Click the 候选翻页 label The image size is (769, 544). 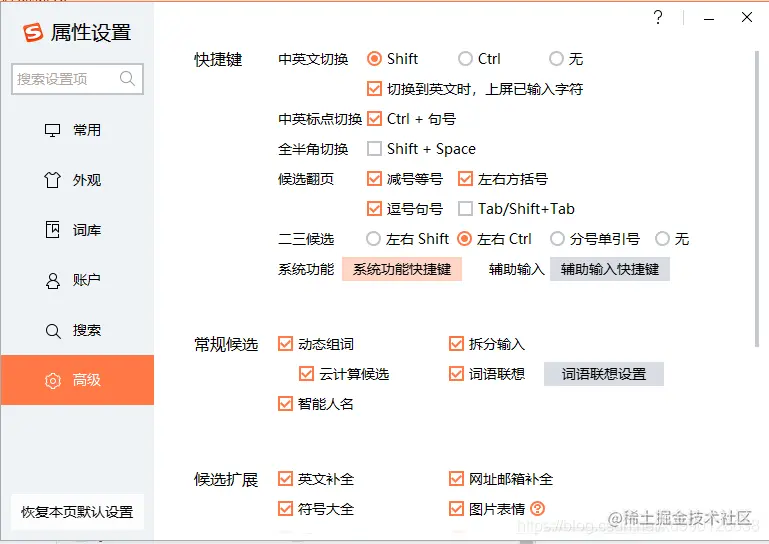coord(306,179)
